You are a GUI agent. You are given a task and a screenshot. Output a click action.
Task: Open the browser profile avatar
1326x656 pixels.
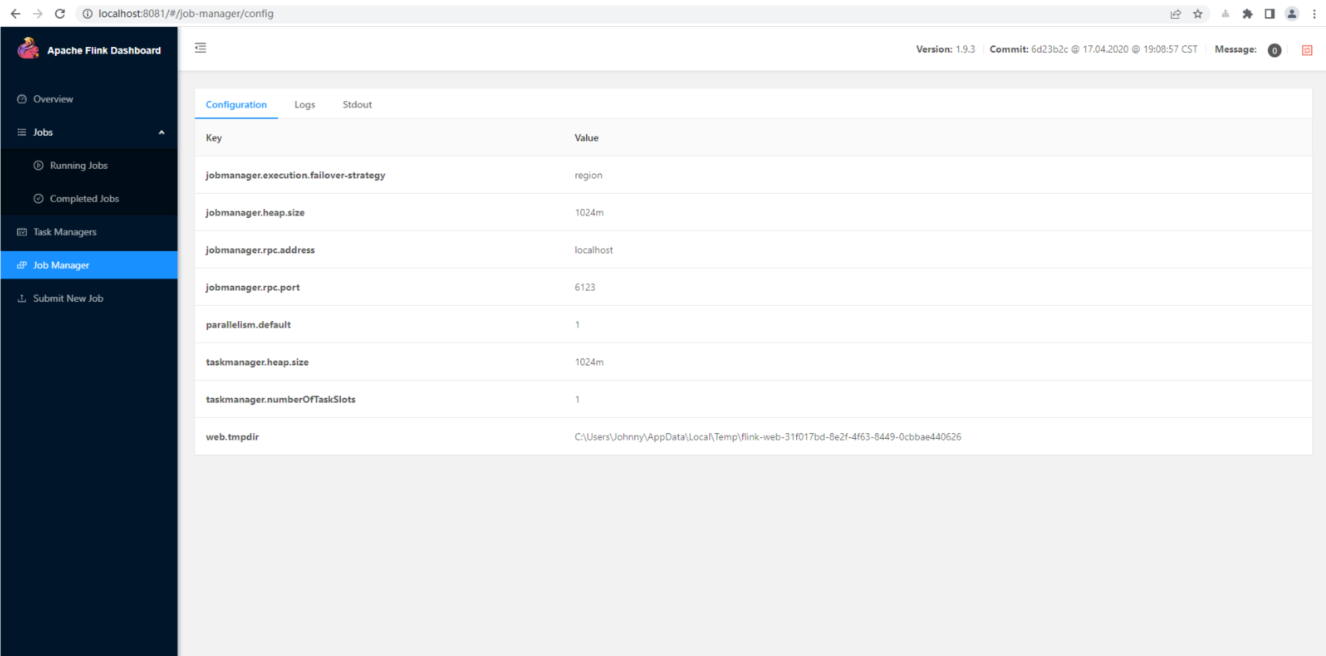pos(1292,14)
